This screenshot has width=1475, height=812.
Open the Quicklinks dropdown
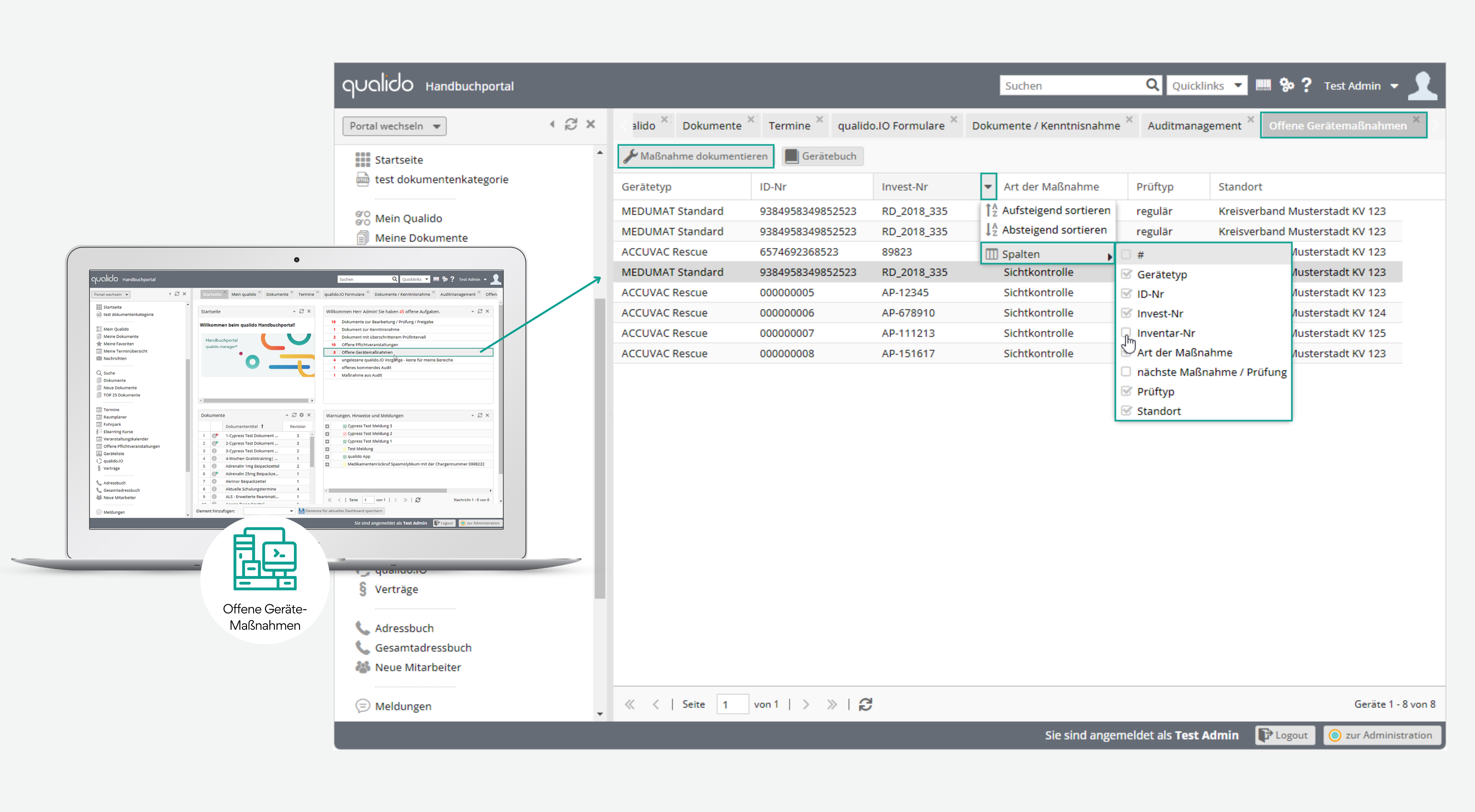coord(1207,85)
